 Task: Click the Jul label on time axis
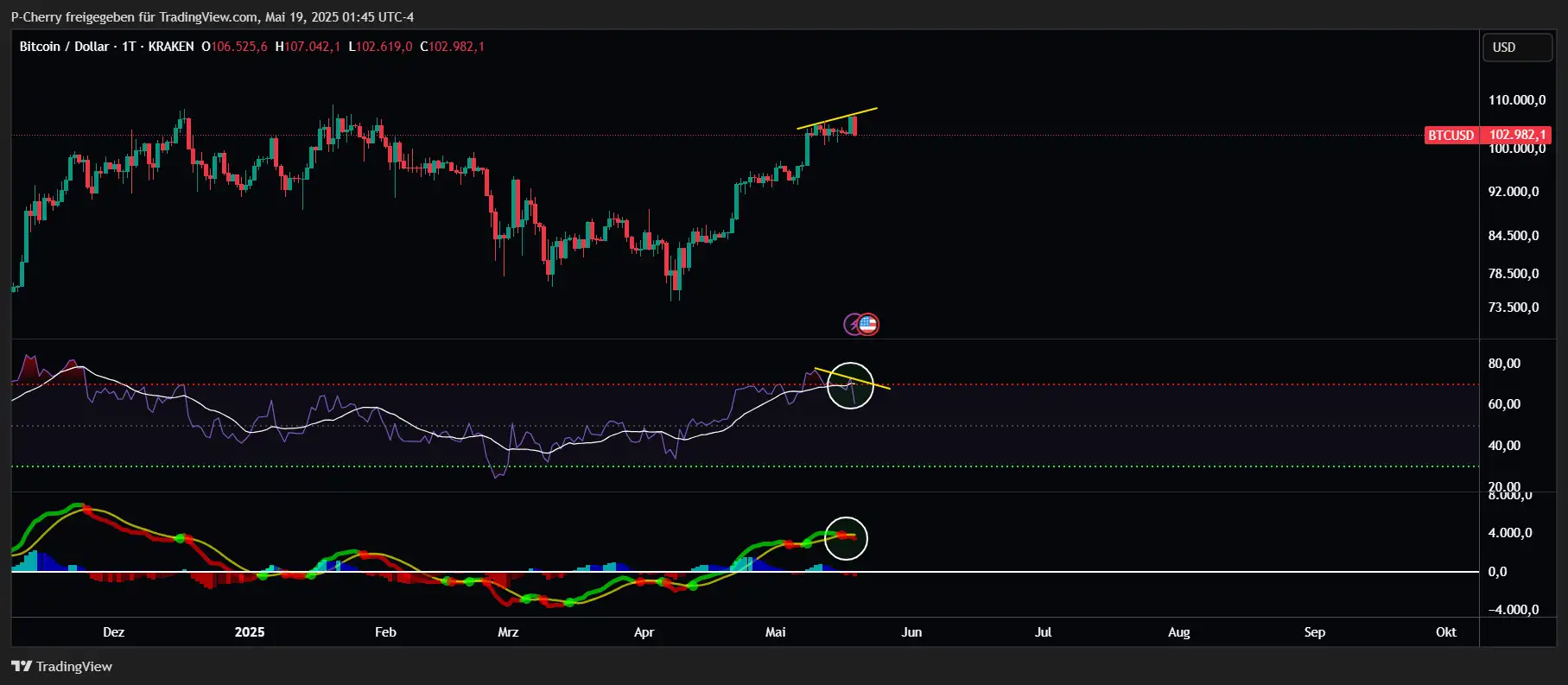(x=1043, y=632)
